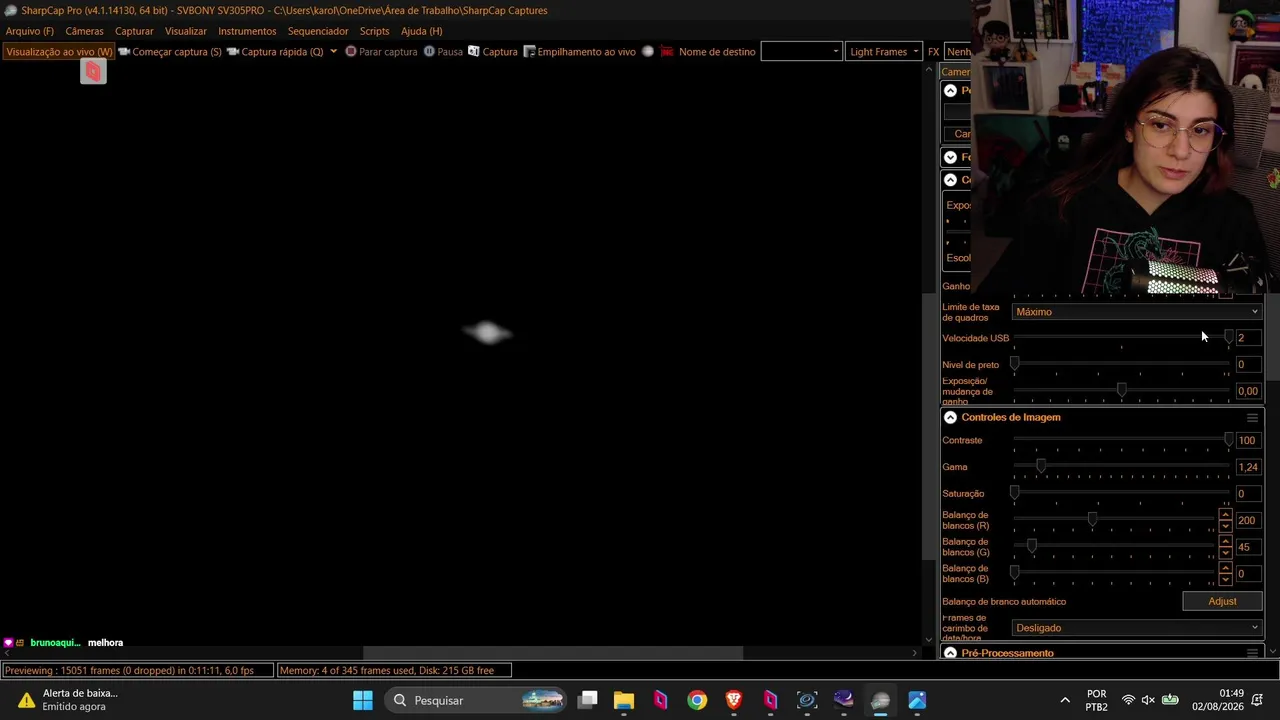This screenshot has width=1280, height=720.
Task: Open the Pré-Processamento options menu
Action: [1251, 653]
